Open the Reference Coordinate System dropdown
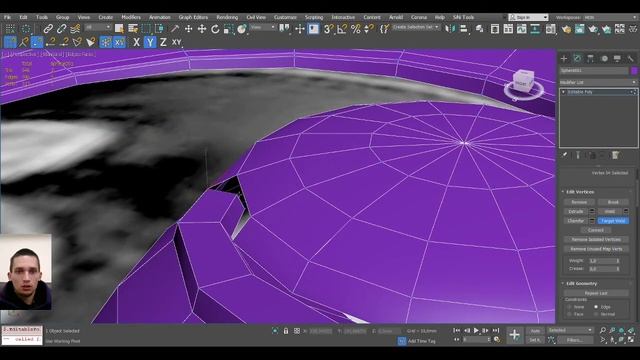The image size is (640, 360). [263, 27]
